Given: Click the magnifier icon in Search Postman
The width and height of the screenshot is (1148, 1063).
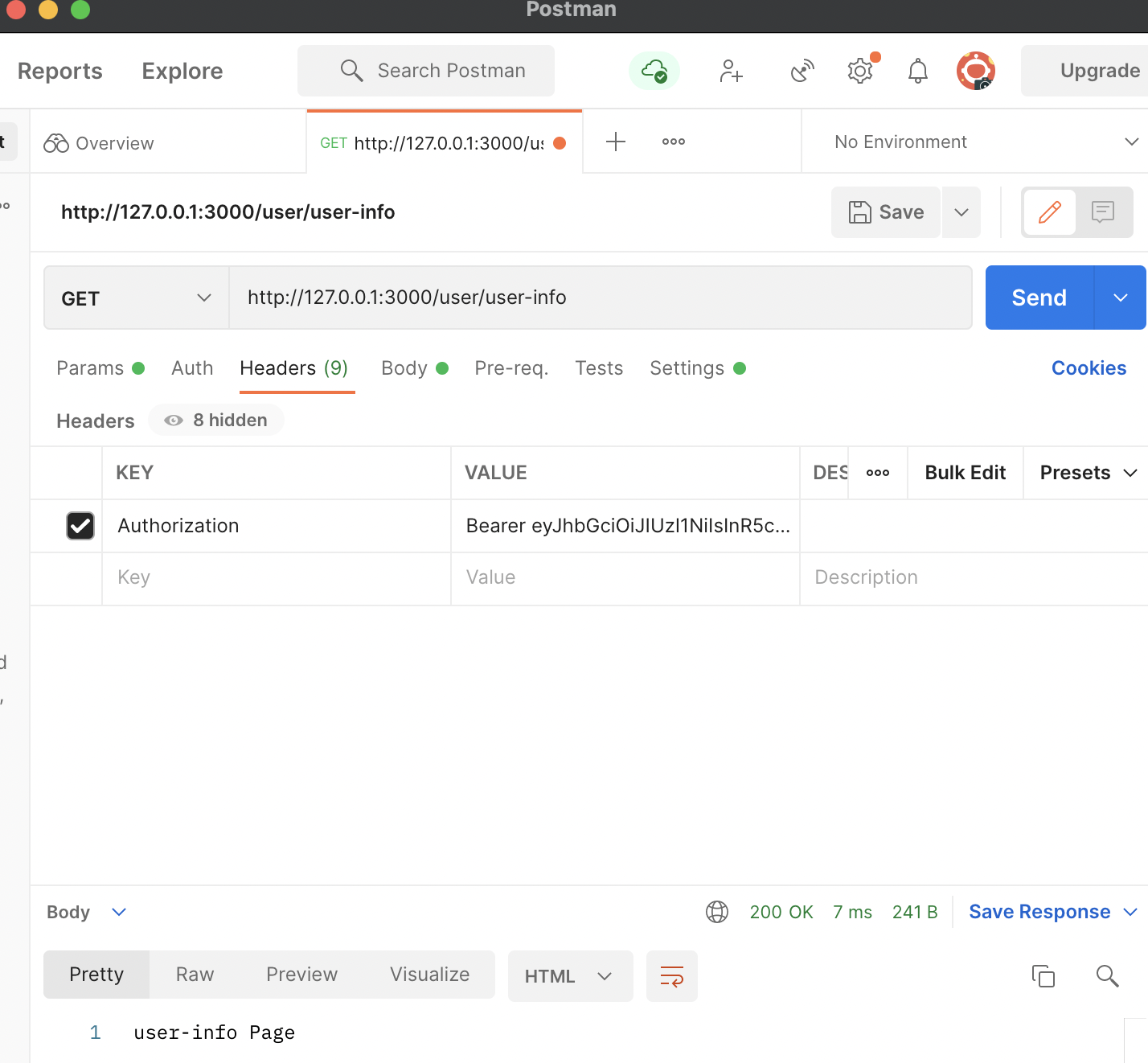Looking at the screenshot, I should (x=351, y=71).
